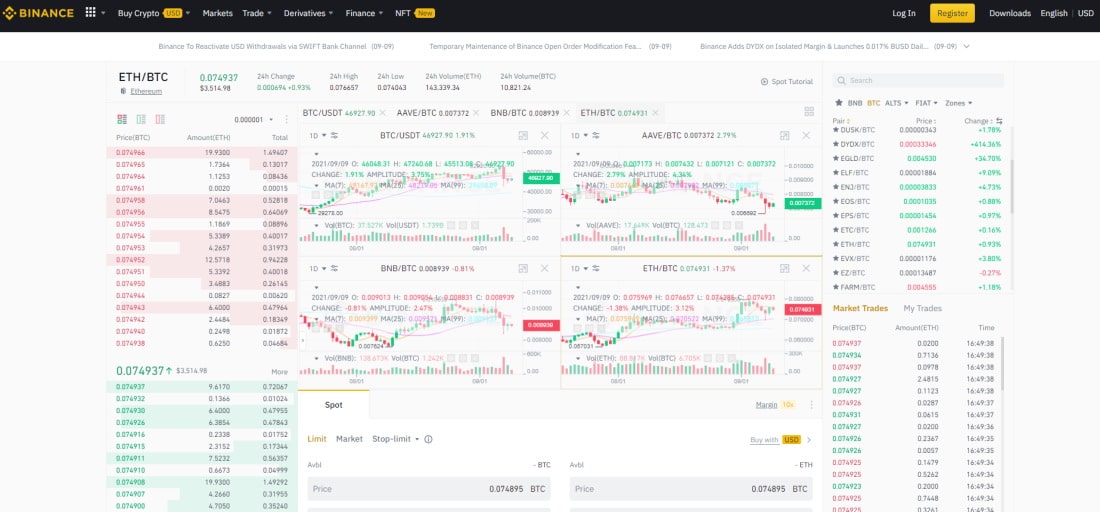
Task: Maximize the BNB/BTC chart panel
Action: pos(523,268)
